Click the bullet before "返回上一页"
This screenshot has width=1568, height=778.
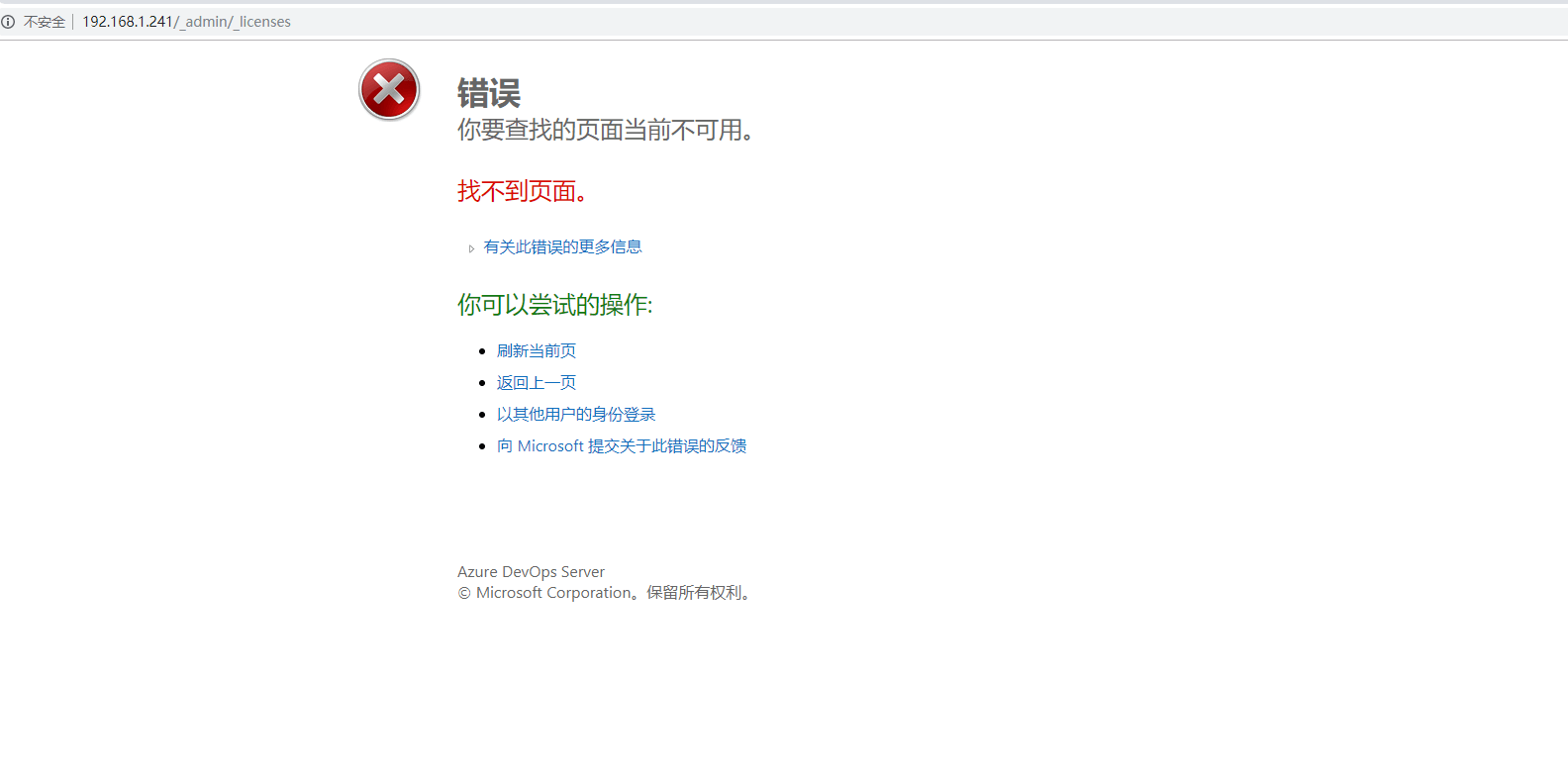click(x=482, y=383)
